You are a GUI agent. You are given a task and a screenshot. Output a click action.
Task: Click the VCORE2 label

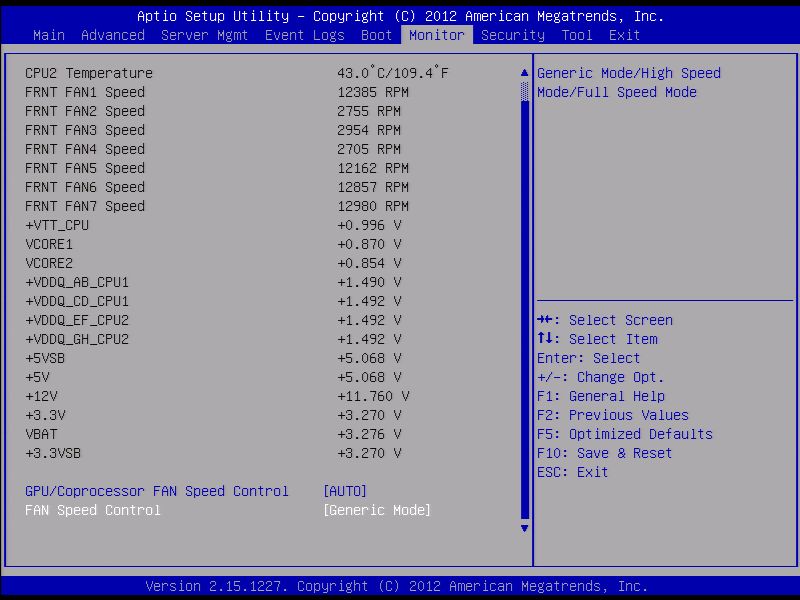pos(49,263)
